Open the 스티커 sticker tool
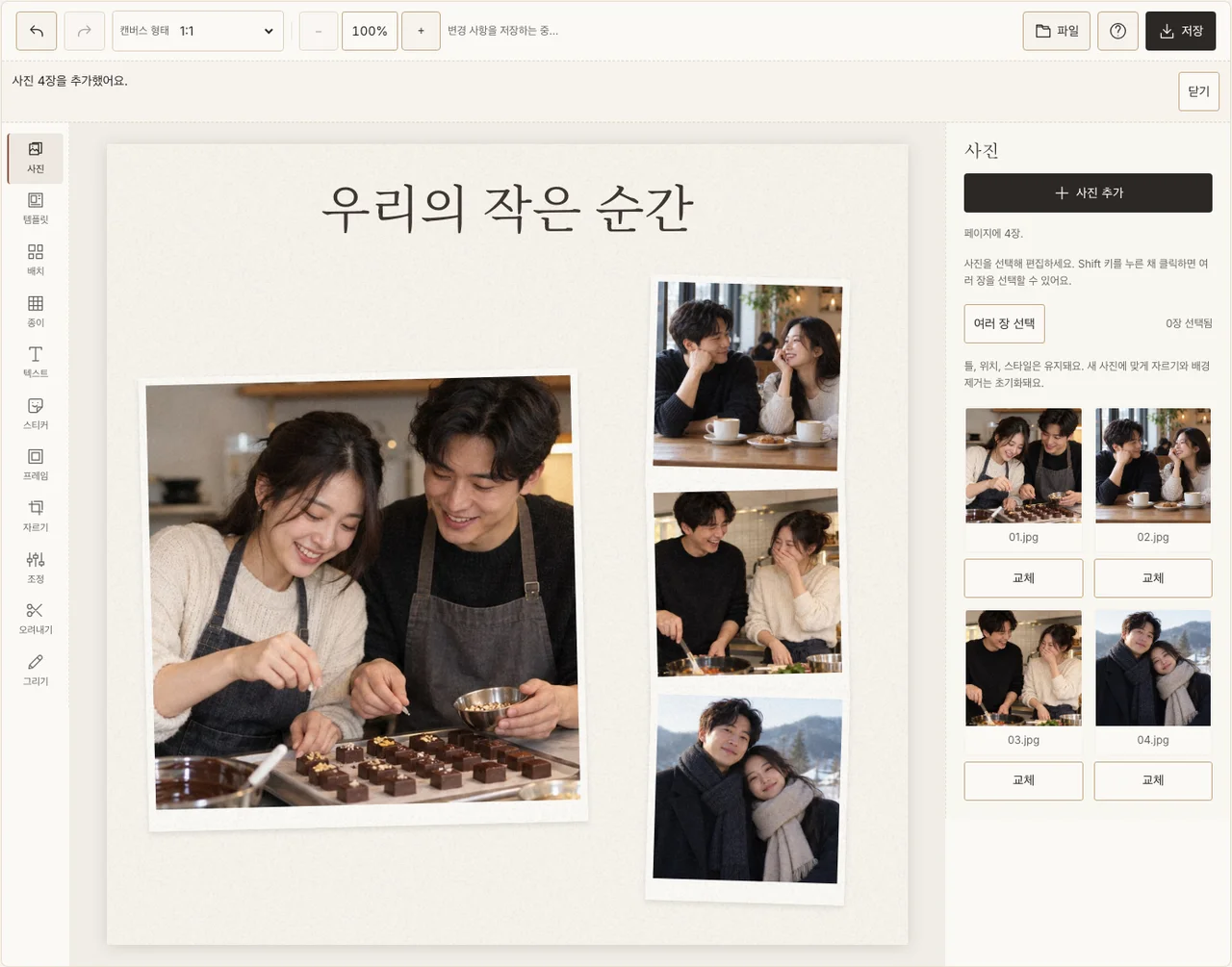 pos(36,414)
